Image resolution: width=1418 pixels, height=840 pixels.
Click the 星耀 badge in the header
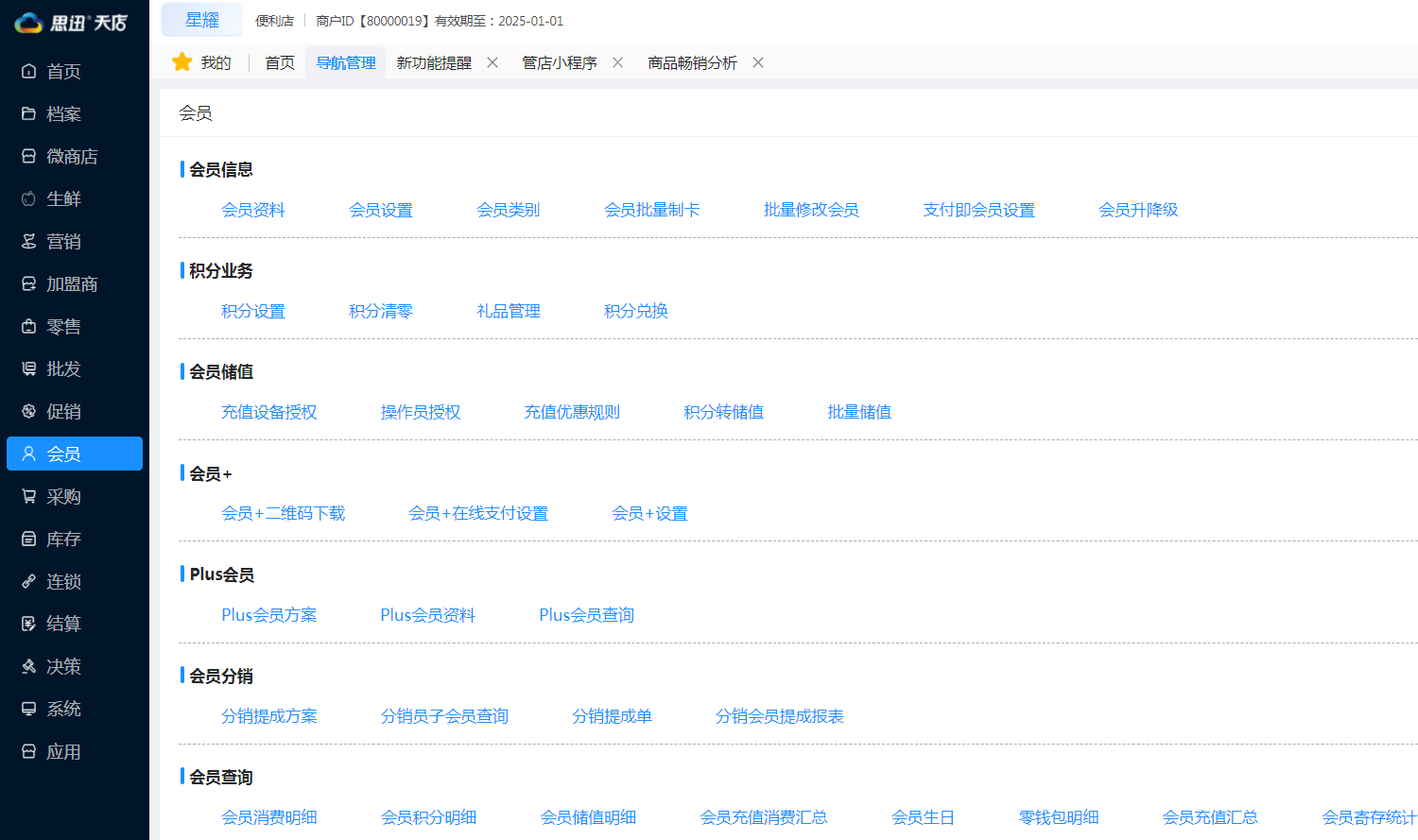(x=201, y=20)
